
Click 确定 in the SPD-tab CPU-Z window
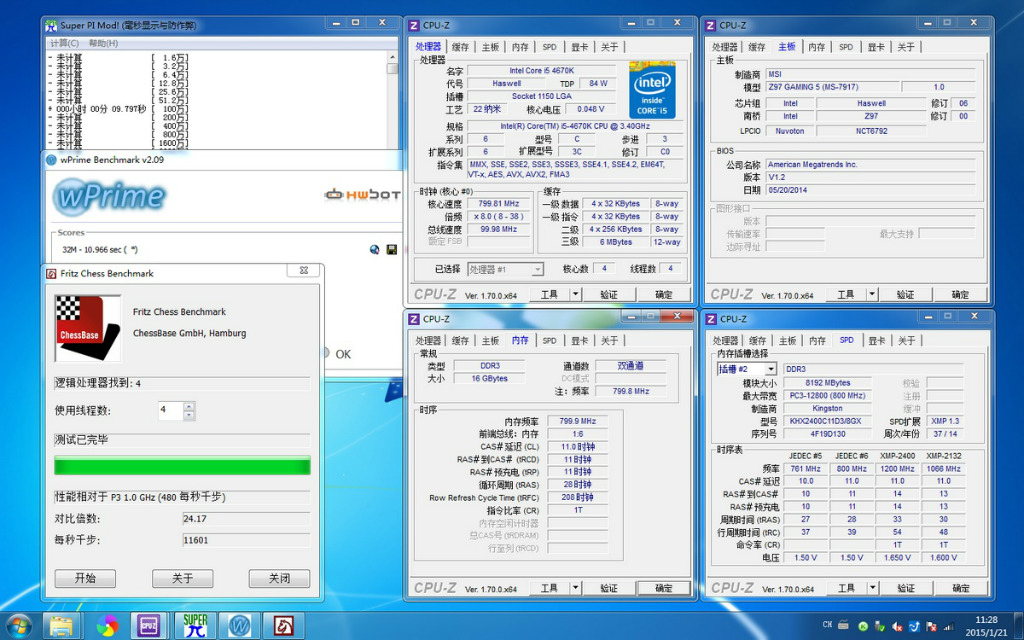coord(960,588)
